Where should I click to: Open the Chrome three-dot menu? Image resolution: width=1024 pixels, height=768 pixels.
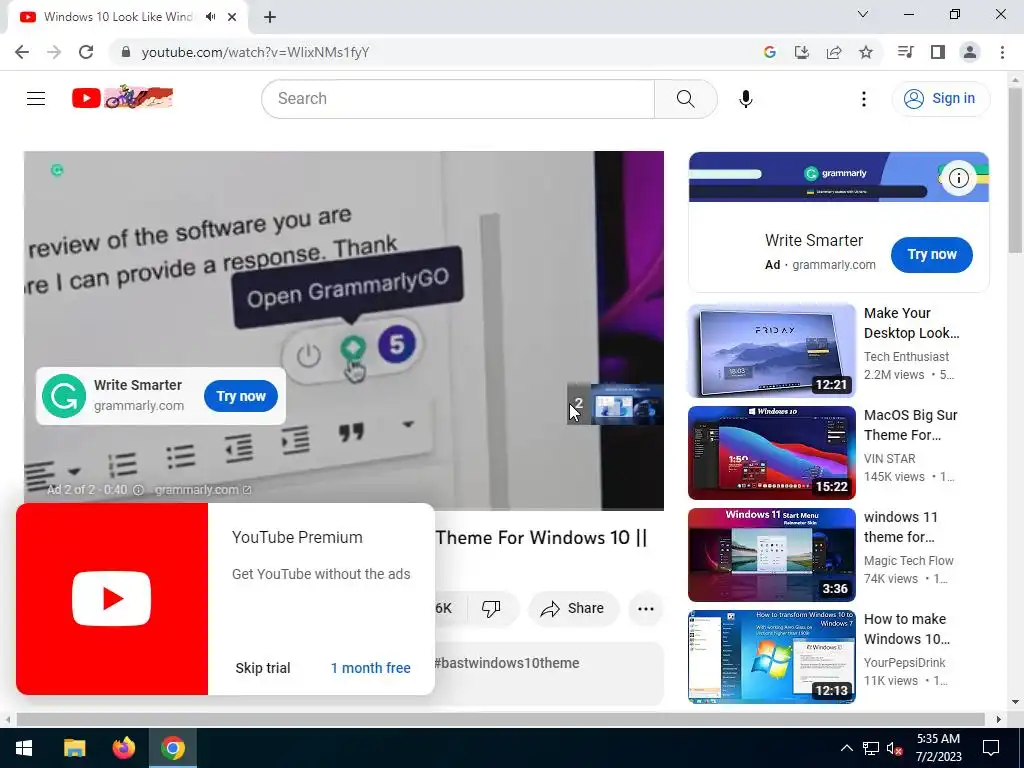click(1002, 52)
